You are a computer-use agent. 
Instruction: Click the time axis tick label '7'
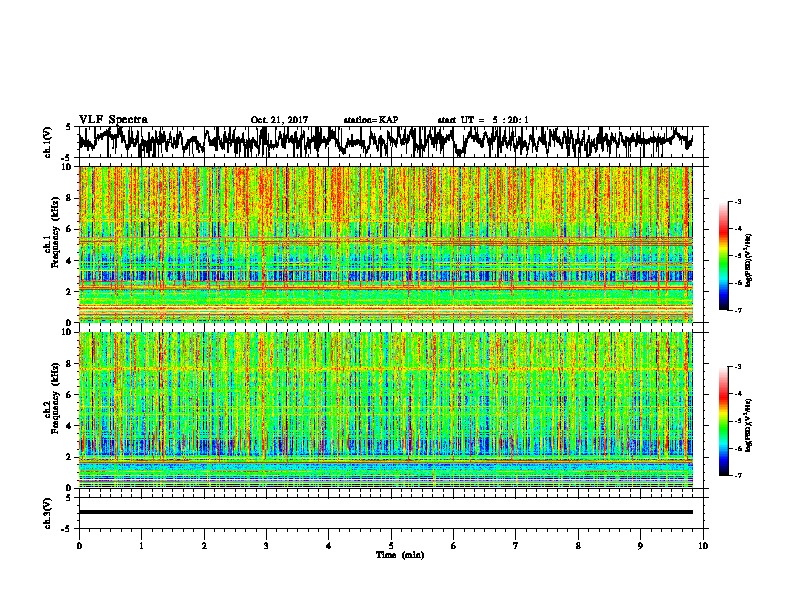516,545
